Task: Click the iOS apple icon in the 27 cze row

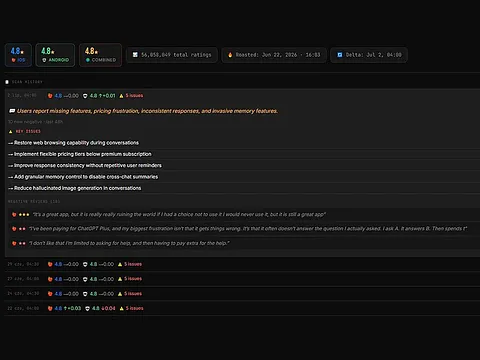Action: [x=50, y=279]
